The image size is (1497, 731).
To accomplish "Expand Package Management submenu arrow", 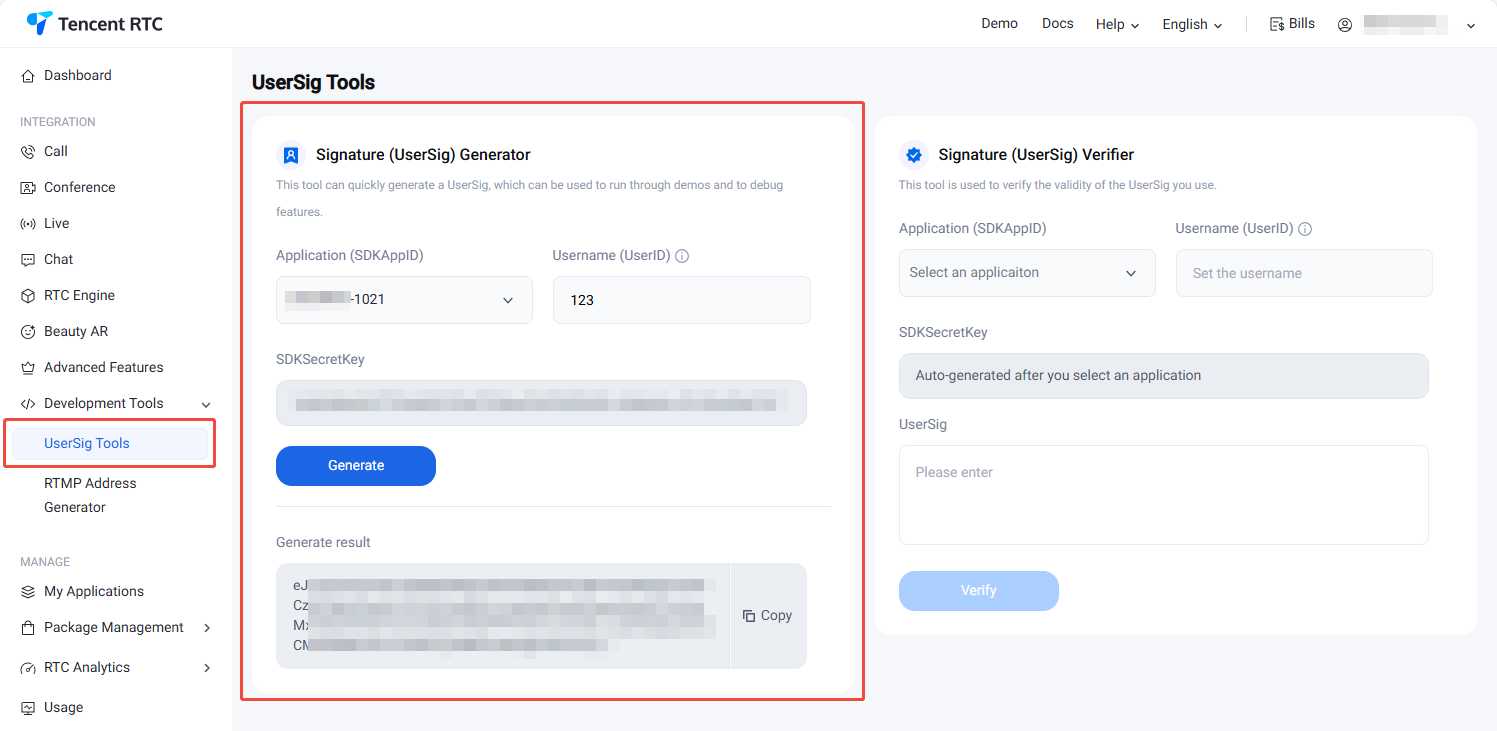I will (x=207, y=628).
